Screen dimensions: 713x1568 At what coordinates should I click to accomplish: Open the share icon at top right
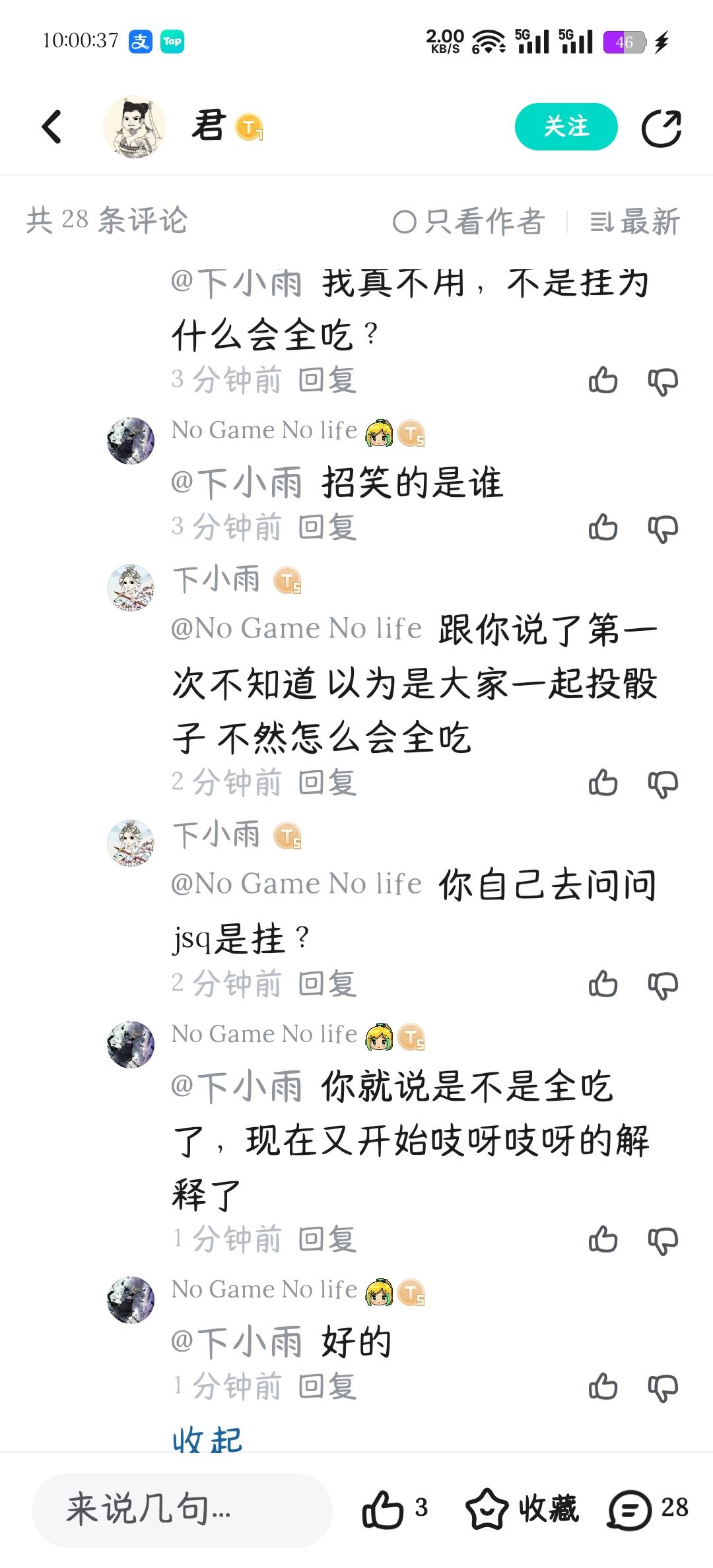tap(662, 128)
